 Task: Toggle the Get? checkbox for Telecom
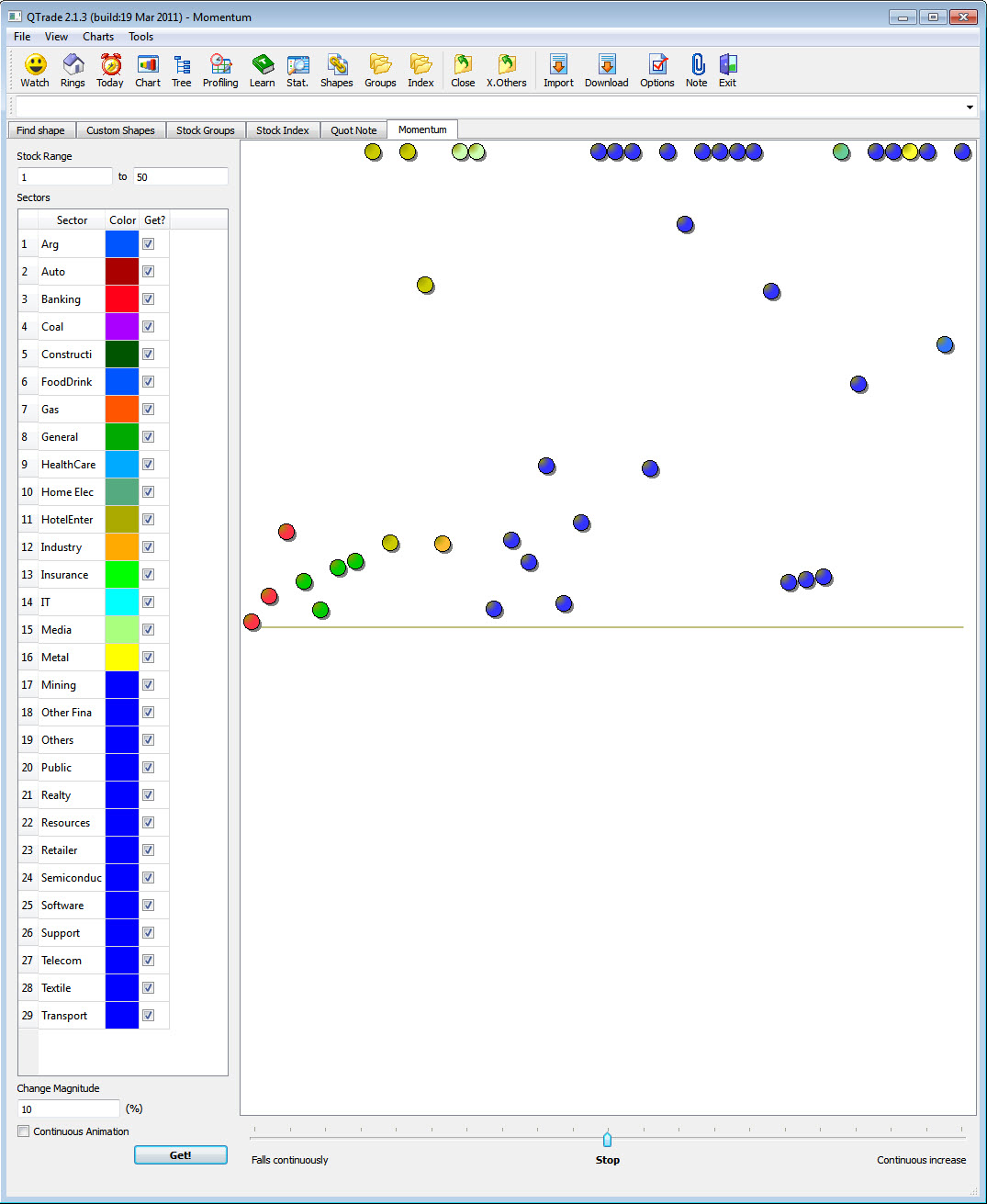pyautogui.click(x=148, y=960)
